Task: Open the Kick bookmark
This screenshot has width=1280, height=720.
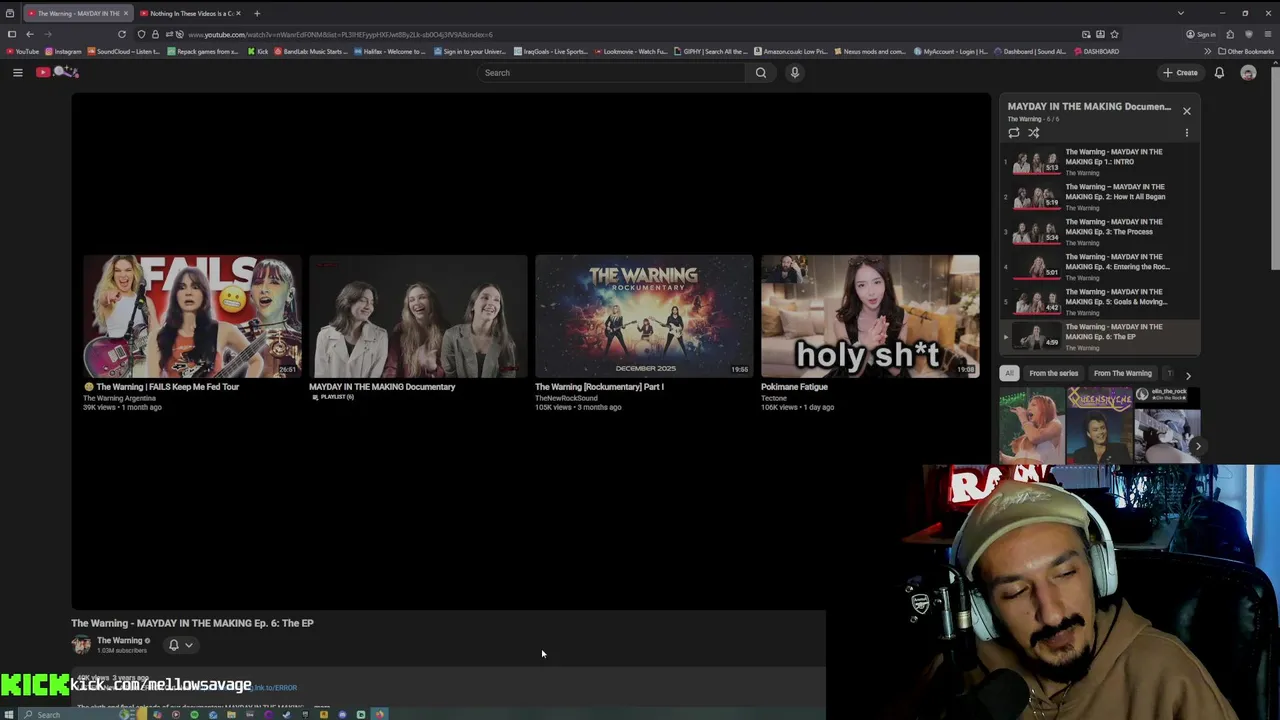Action: tap(258, 51)
